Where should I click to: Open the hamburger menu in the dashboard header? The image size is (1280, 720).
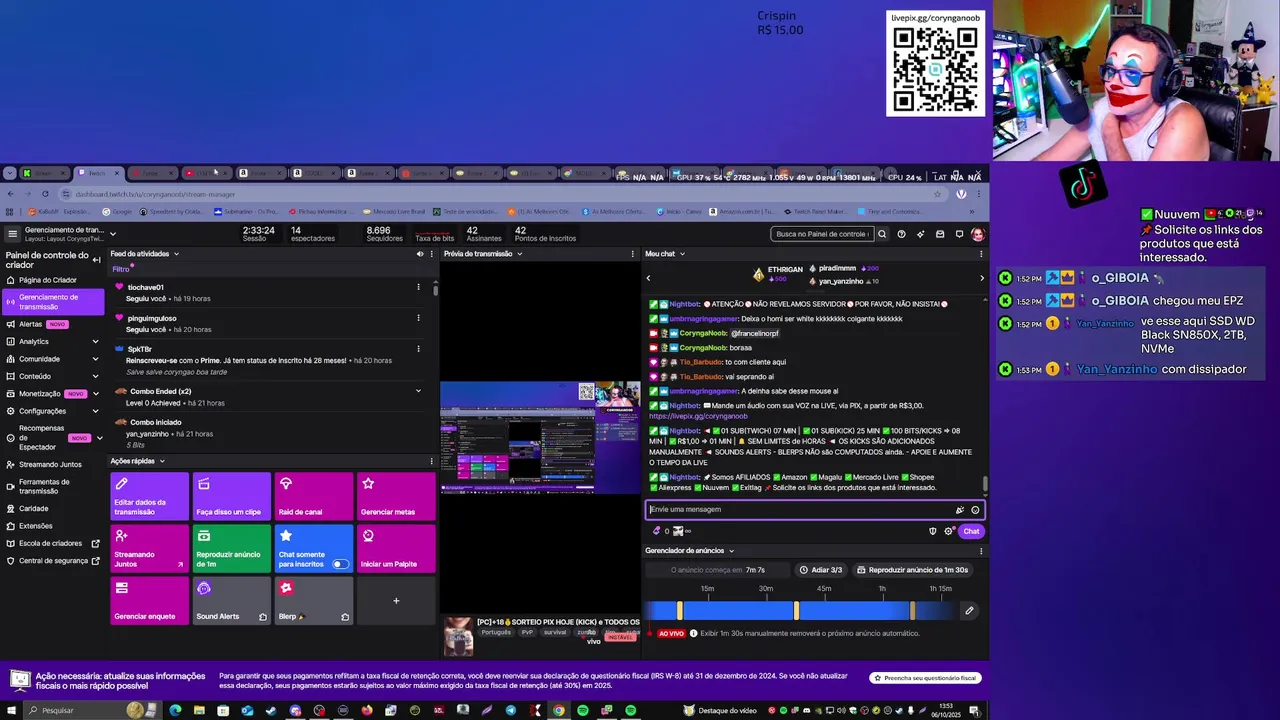pyautogui.click(x=12, y=234)
